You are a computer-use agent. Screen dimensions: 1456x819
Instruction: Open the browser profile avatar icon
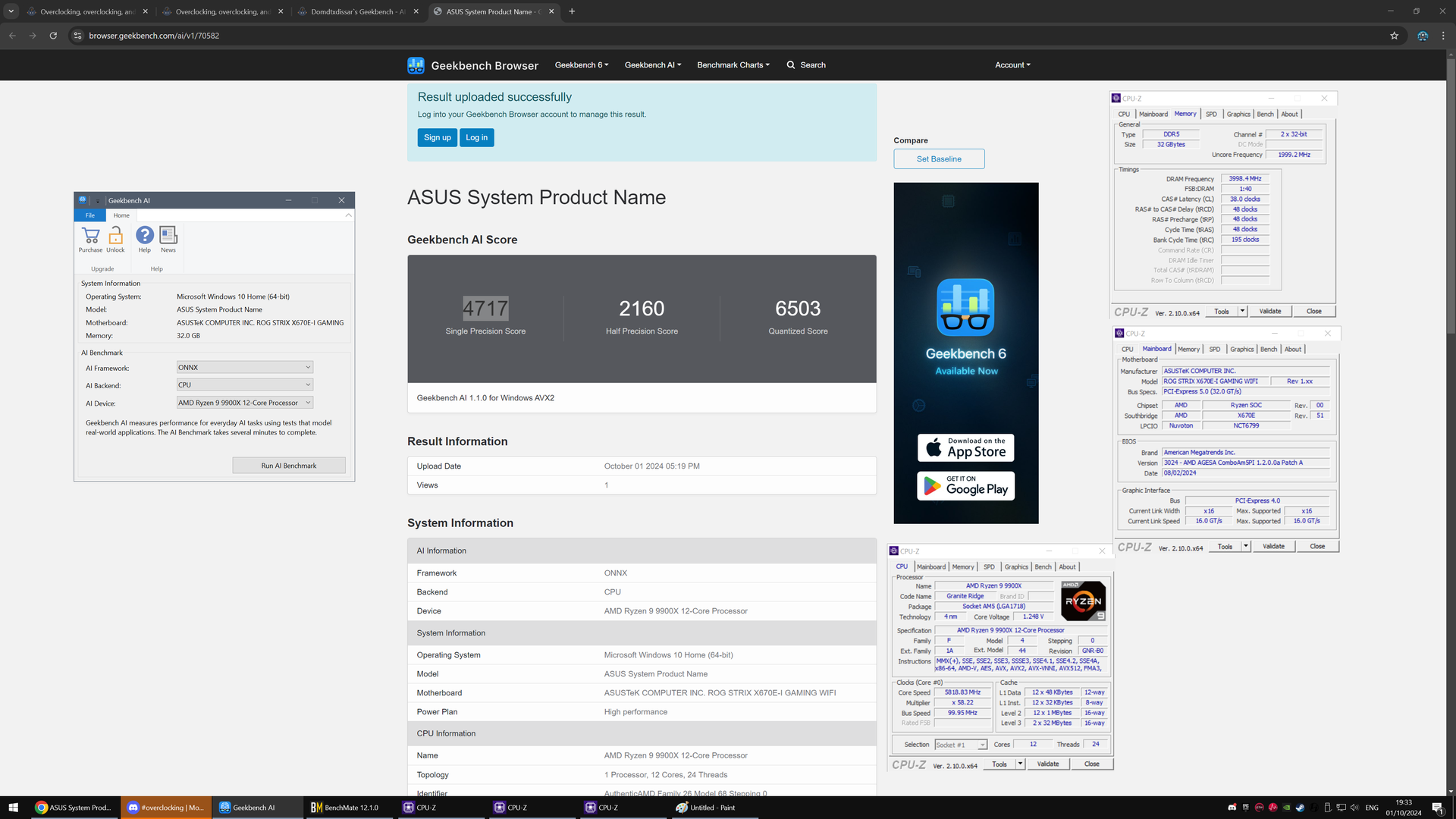tap(1423, 36)
